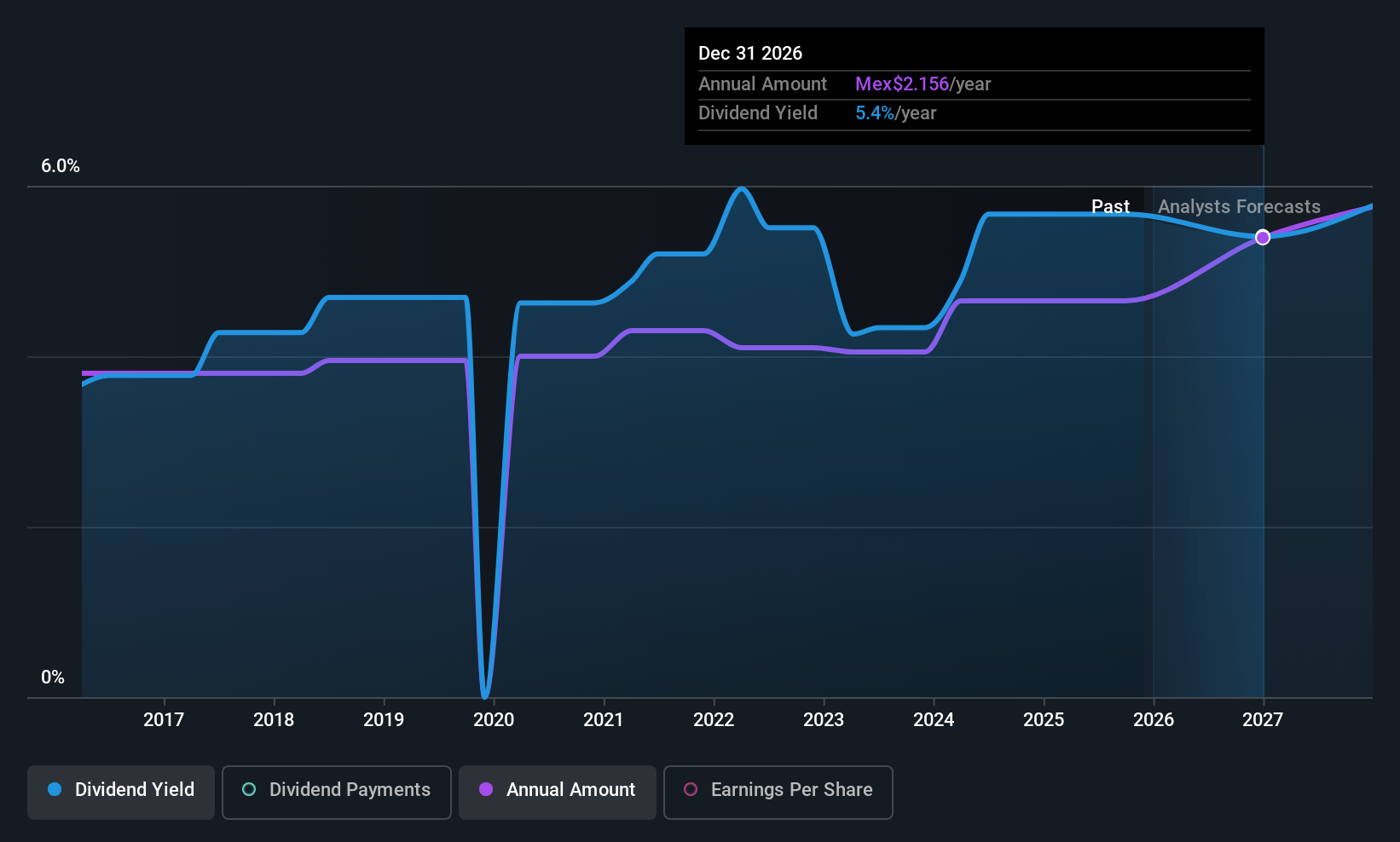
Task: Click the pink Earnings Per Share circle icon
Action: point(690,790)
